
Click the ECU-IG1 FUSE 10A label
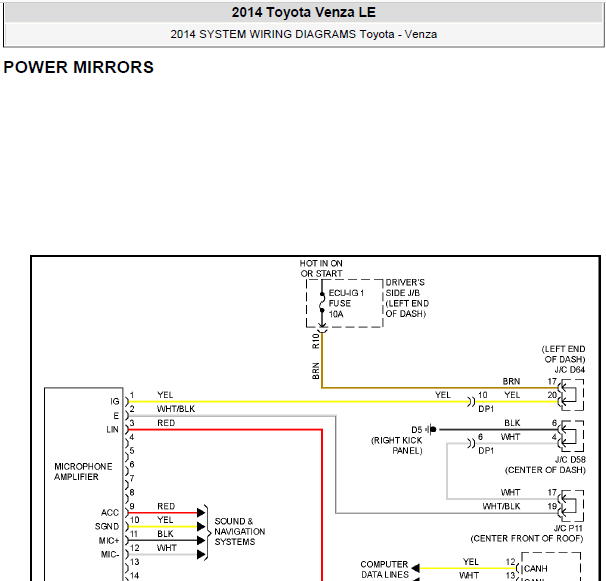click(346, 303)
